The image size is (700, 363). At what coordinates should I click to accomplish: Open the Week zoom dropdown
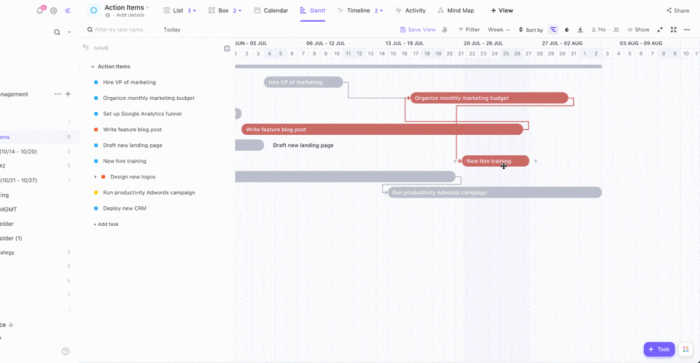tap(499, 29)
